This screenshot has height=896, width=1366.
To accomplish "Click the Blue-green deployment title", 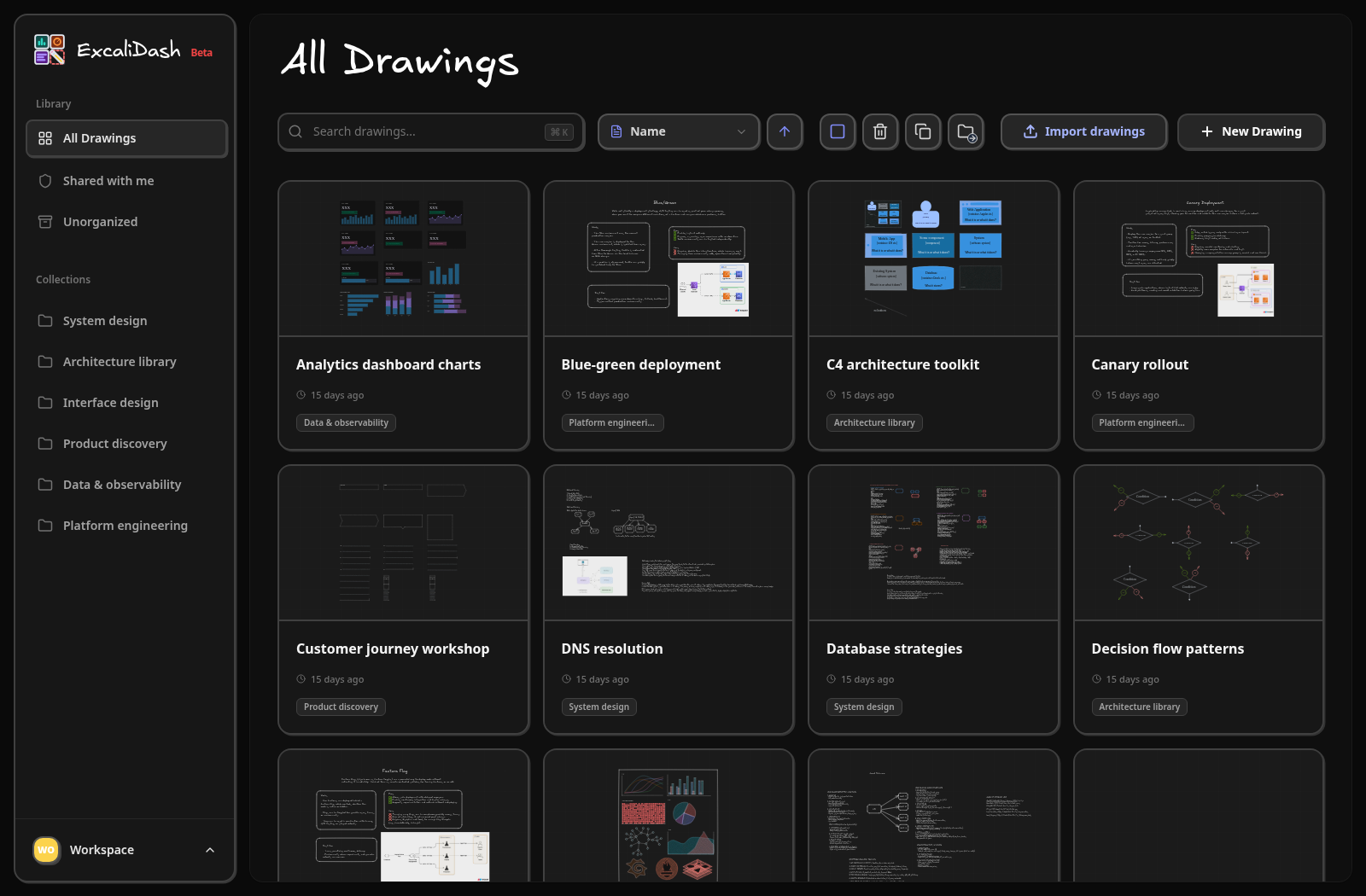I will coord(641,364).
